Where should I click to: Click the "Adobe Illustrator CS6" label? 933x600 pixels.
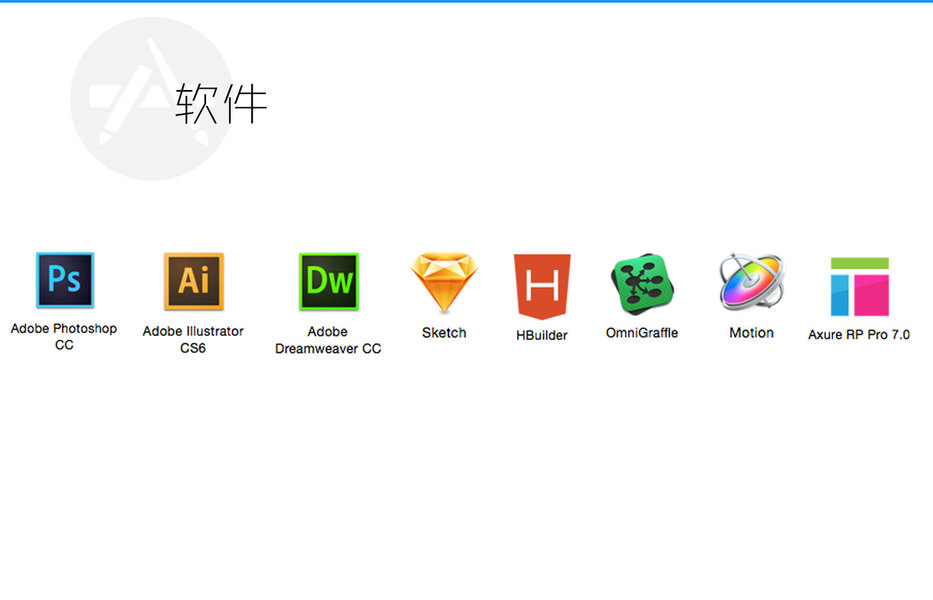point(193,339)
